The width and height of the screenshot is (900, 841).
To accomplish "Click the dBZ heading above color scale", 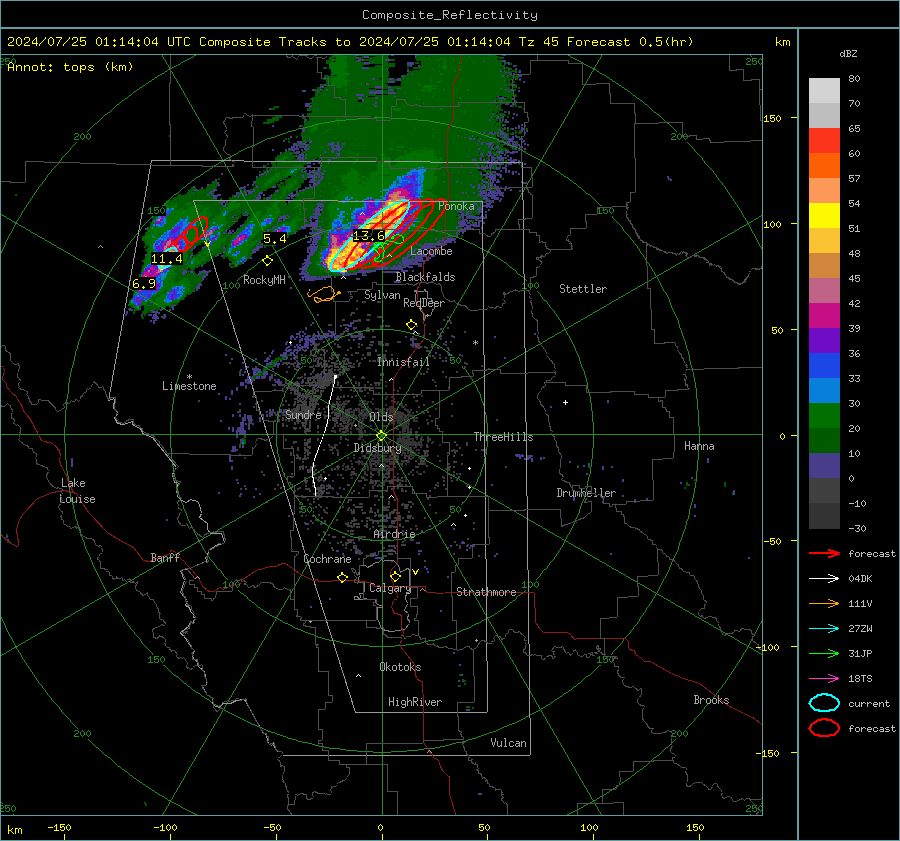I will tap(848, 54).
